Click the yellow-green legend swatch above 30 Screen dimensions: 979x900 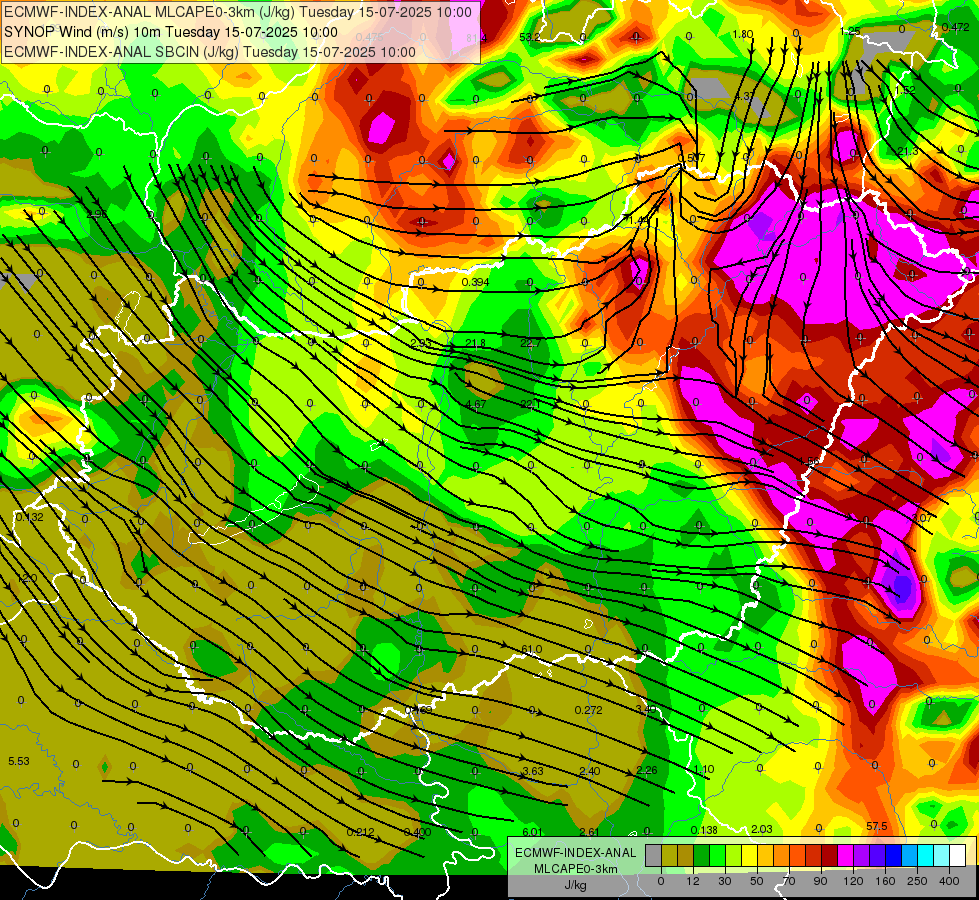[734, 855]
